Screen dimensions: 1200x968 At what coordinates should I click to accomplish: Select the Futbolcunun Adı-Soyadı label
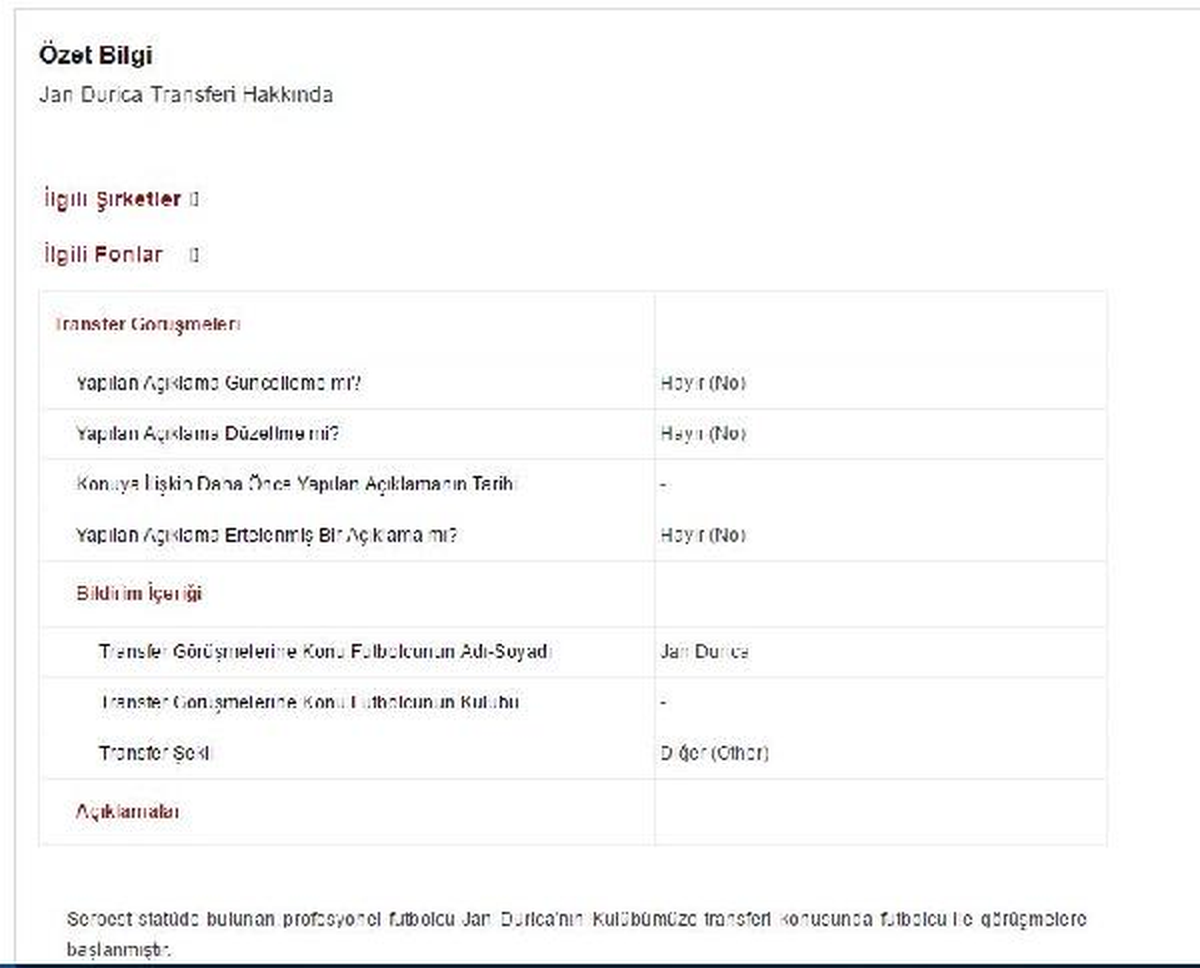325,651
